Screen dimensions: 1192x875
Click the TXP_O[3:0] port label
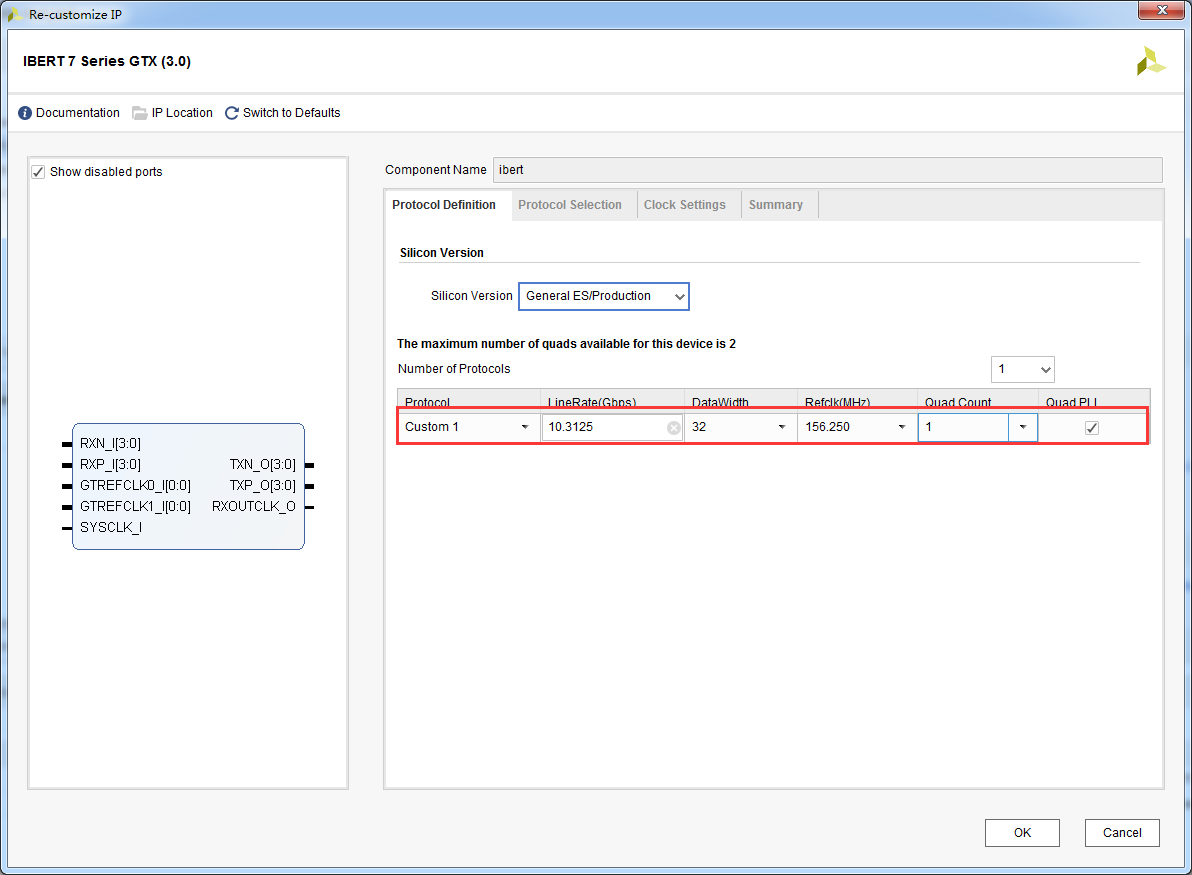point(262,486)
